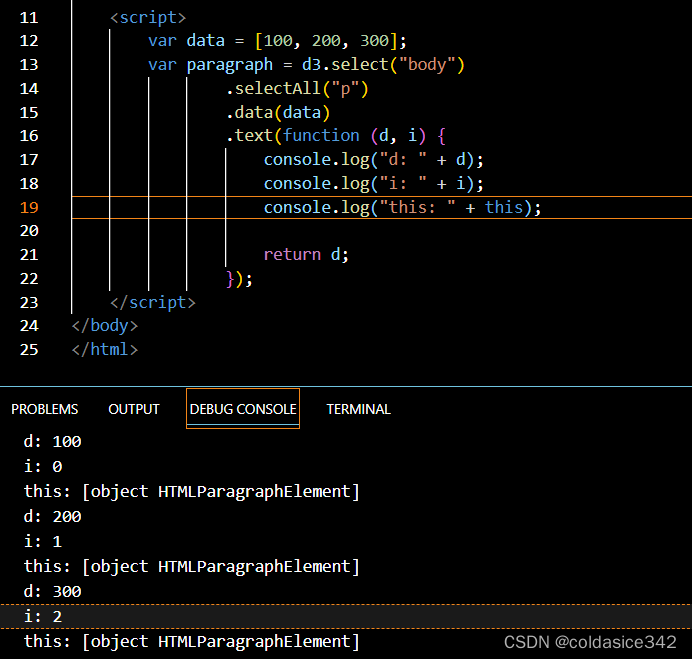The image size is (692, 659).
Task: Click console output 'i: 1'
Action: coord(43,542)
